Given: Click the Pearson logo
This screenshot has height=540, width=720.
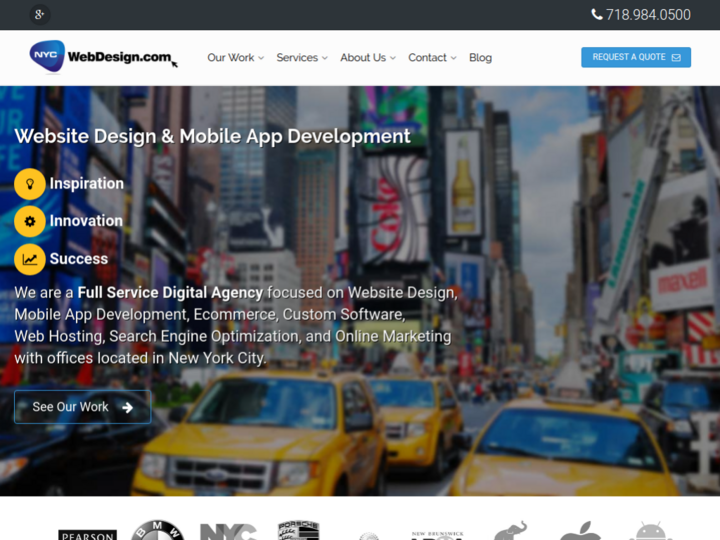Looking at the screenshot, I should pyautogui.click(x=87, y=534).
